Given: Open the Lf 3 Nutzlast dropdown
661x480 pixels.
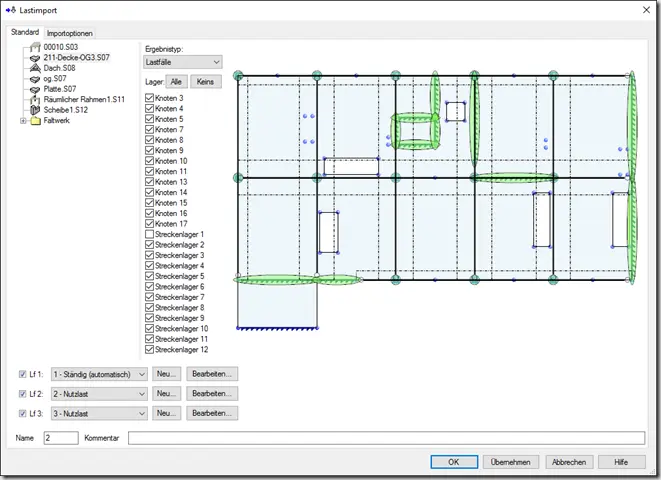Looking at the screenshot, I should [99, 414].
